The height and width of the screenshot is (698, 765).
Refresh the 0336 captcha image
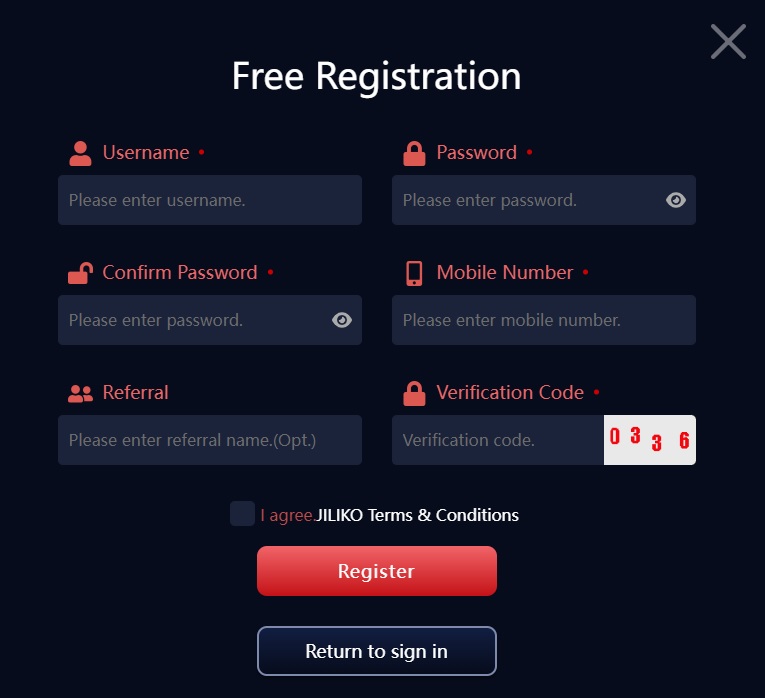(650, 440)
